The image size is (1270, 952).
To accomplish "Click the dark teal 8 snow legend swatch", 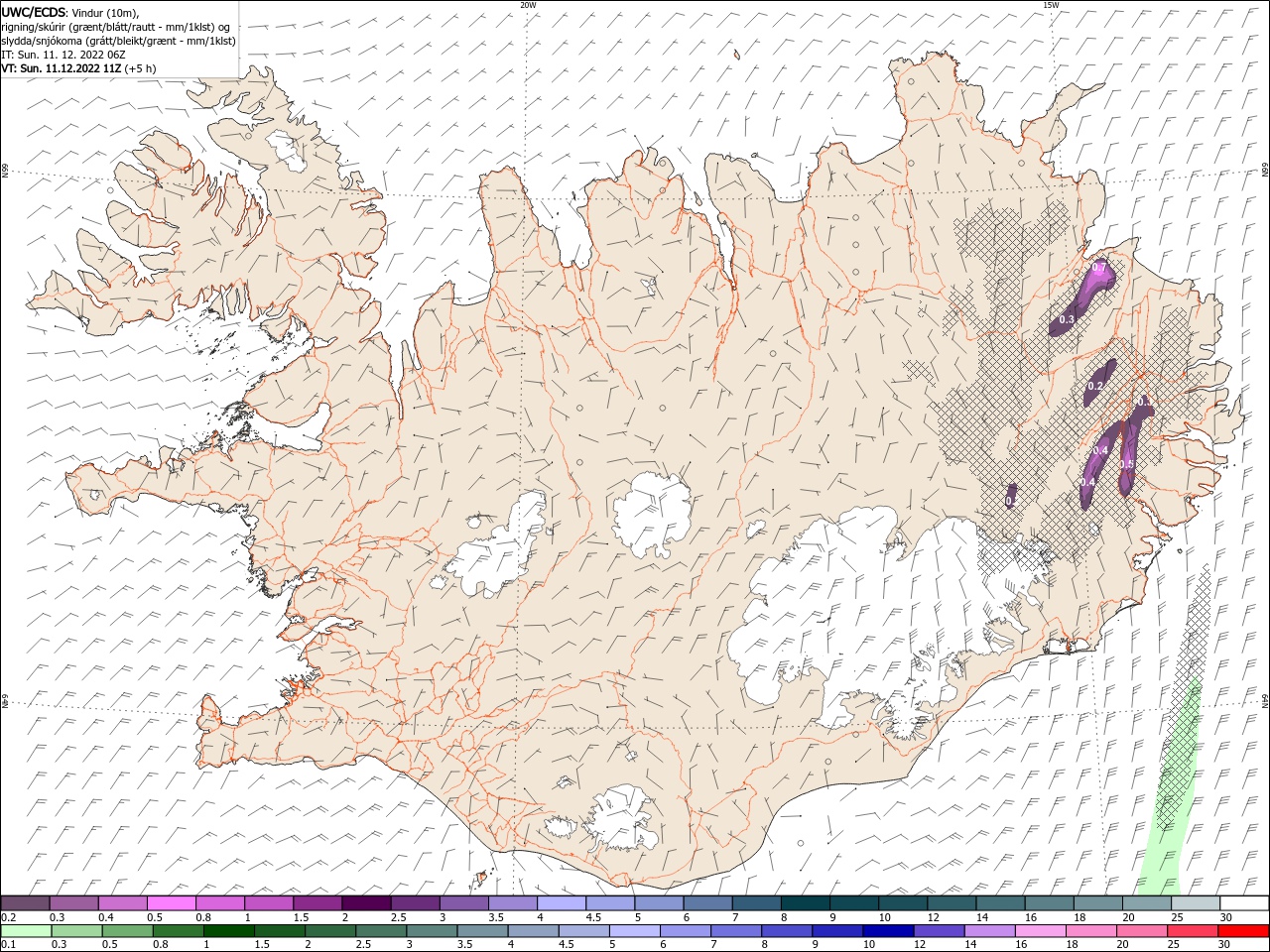I will (x=805, y=903).
